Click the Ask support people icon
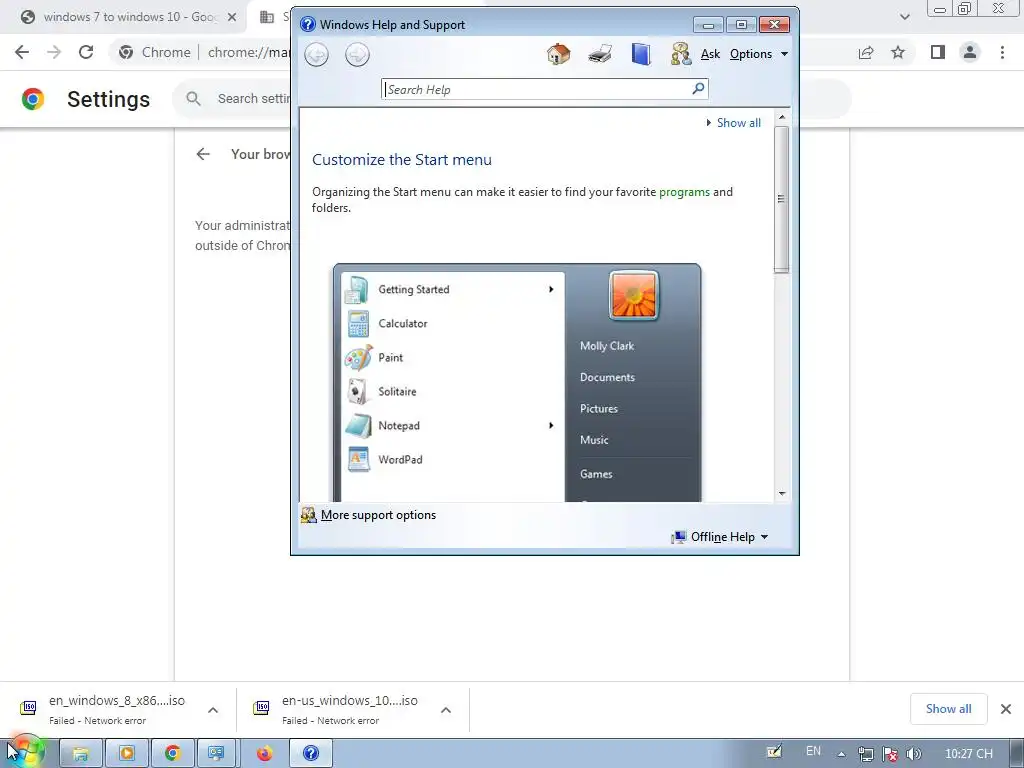Viewport: 1024px width, 768px height. click(x=680, y=54)
